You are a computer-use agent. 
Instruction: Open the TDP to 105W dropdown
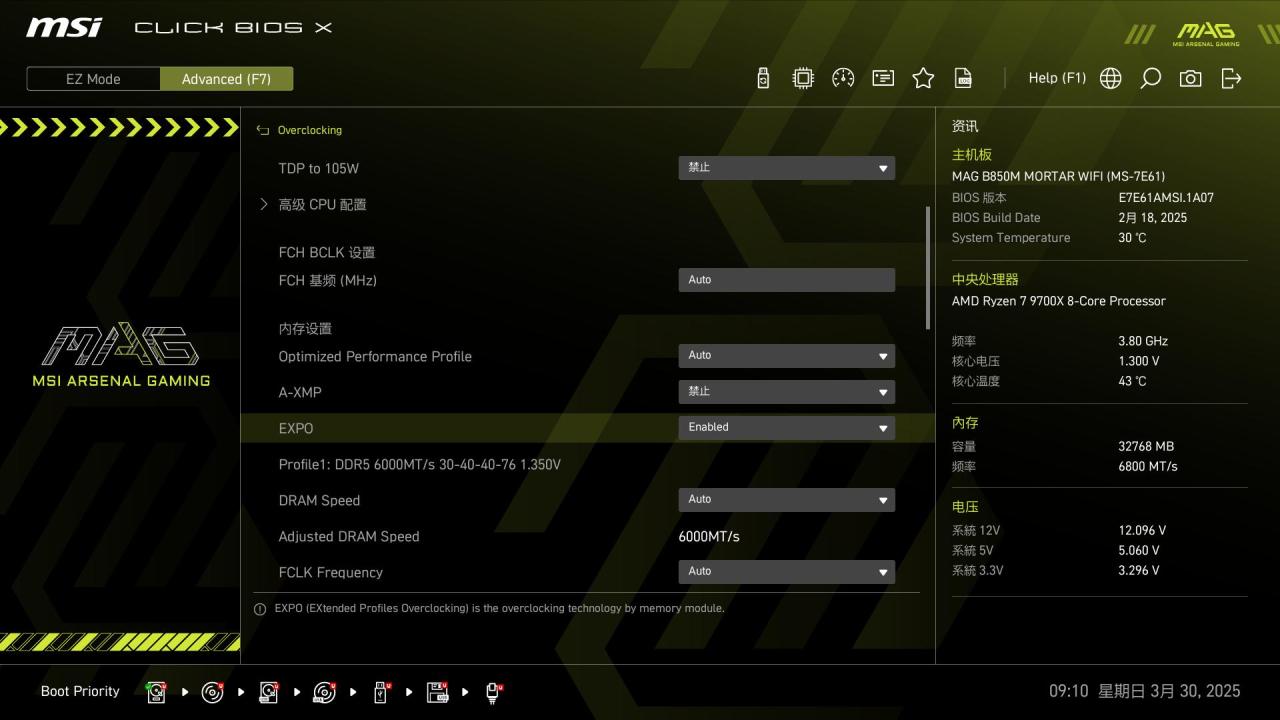tap(786, 168)
